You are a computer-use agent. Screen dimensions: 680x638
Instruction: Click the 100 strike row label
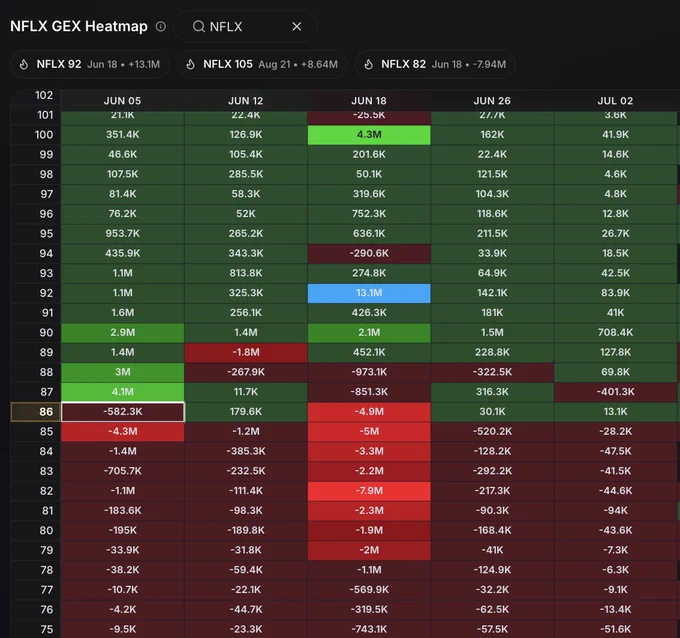[x=36, y=134]
